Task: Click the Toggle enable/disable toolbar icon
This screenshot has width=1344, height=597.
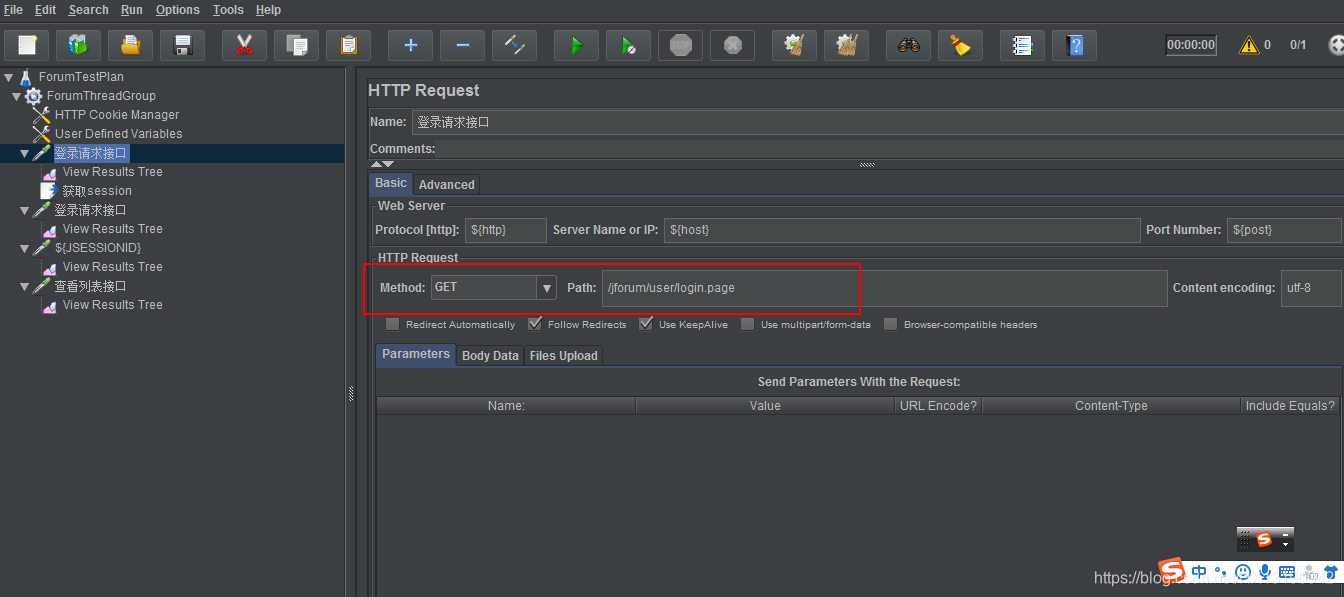Action: pos(514,45)
